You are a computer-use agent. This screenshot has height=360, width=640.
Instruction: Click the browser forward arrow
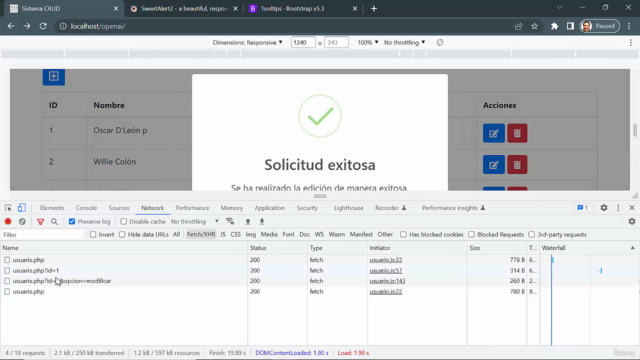[27, 26]
